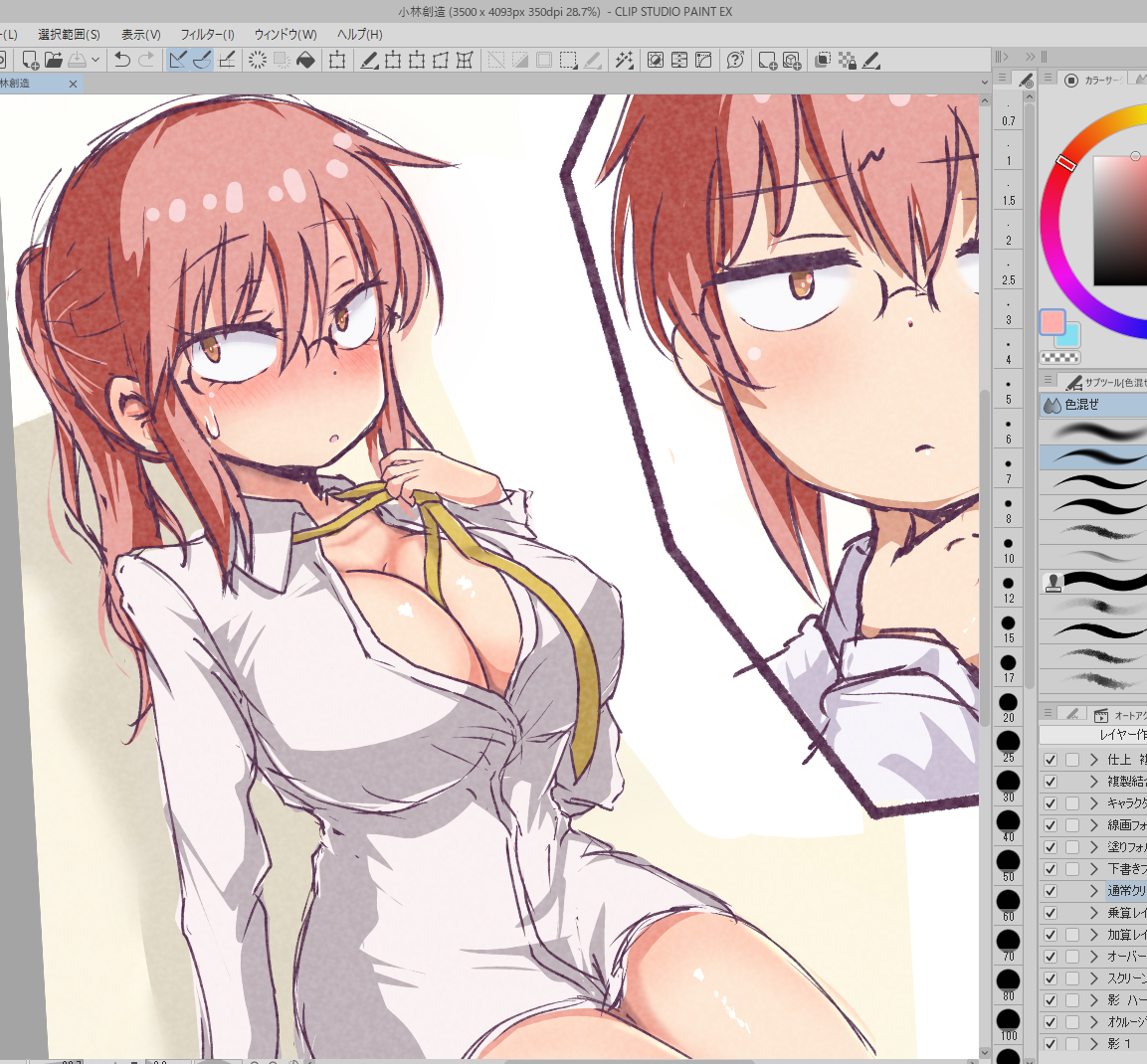The height and width of the screenshot is (1064, 1147).
Task: Open the フィルター(I) menu
Action: click(207, 35)
